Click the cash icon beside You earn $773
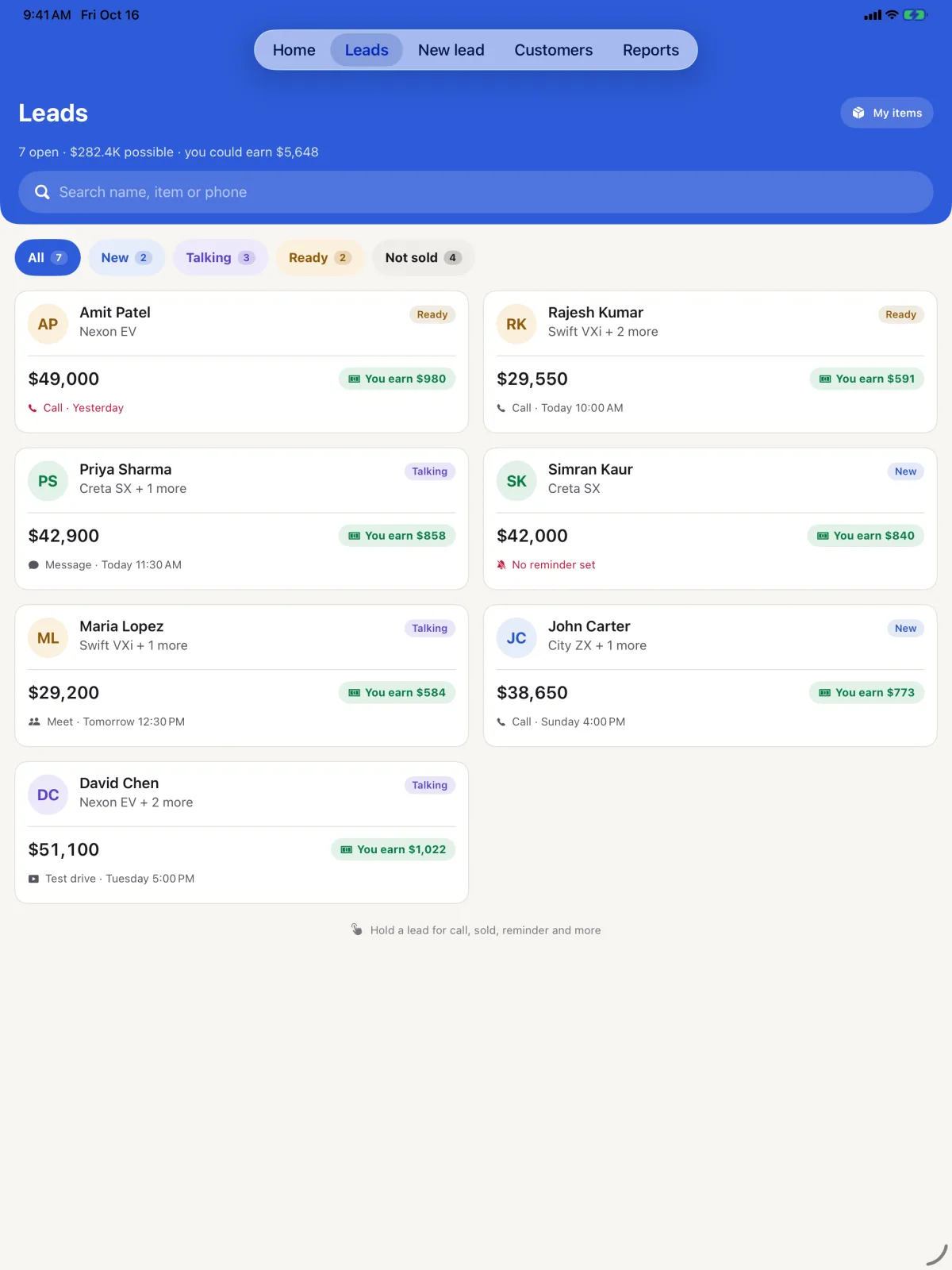 pos(825,693)
